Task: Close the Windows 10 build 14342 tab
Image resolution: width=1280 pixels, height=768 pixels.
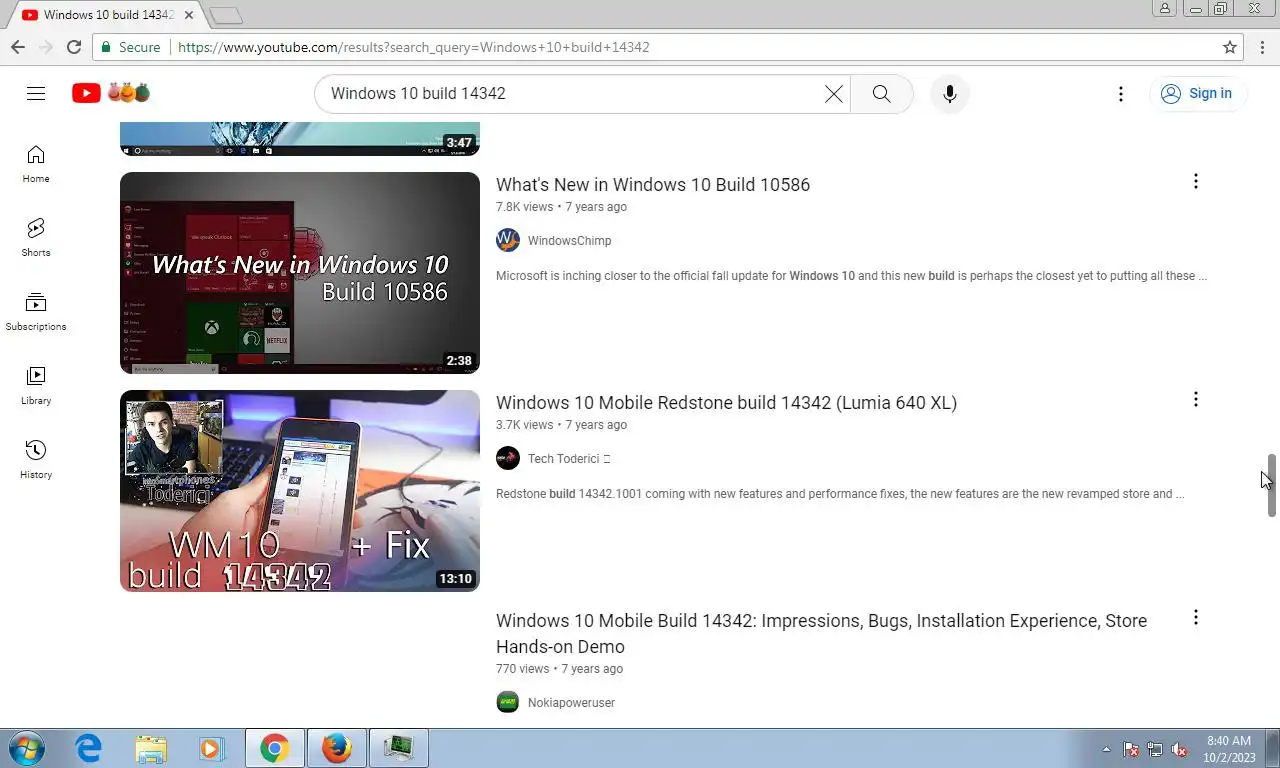Action: [x=189, y=15]
